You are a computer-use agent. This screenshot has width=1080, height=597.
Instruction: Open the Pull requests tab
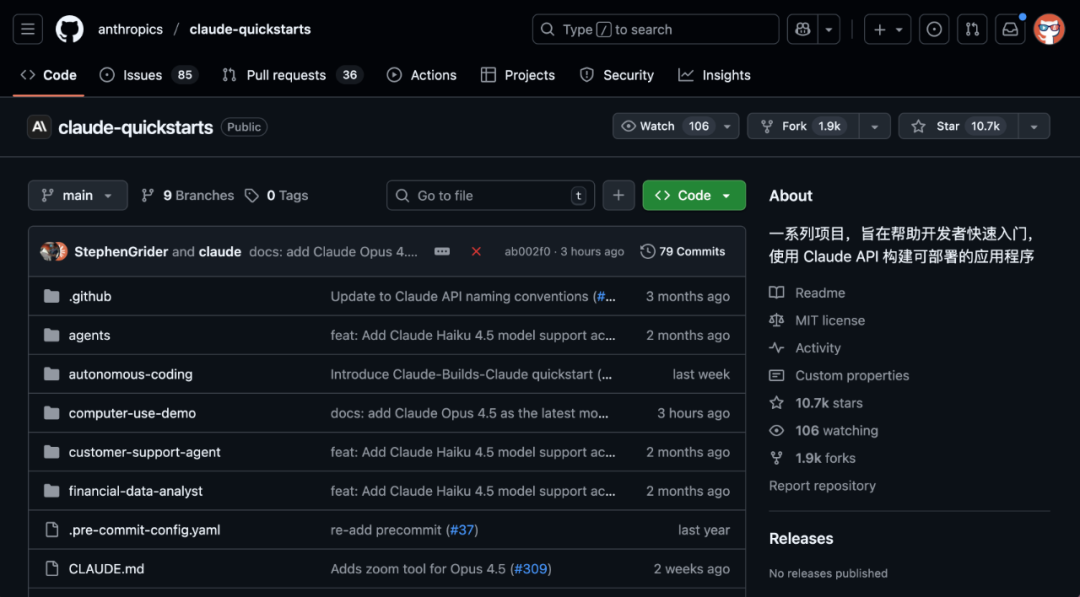tap(293, 75)
